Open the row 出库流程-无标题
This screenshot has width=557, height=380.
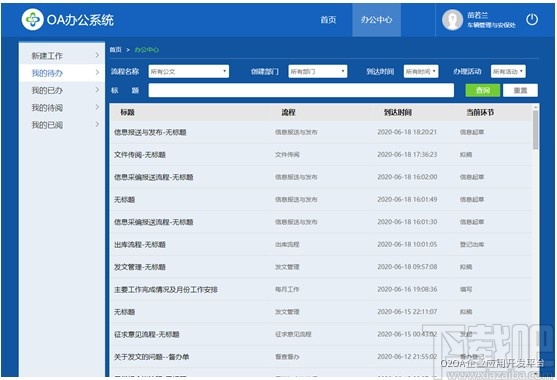(x=321, y=244)
